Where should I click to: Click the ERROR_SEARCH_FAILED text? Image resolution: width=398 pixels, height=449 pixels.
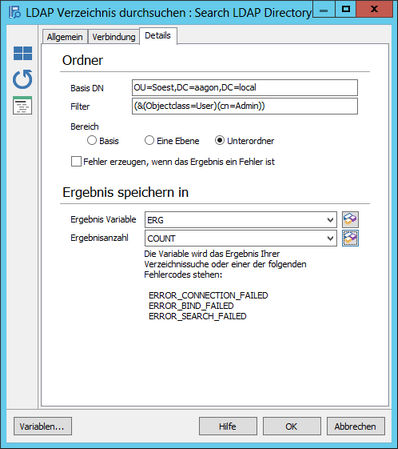coord(198,316)
